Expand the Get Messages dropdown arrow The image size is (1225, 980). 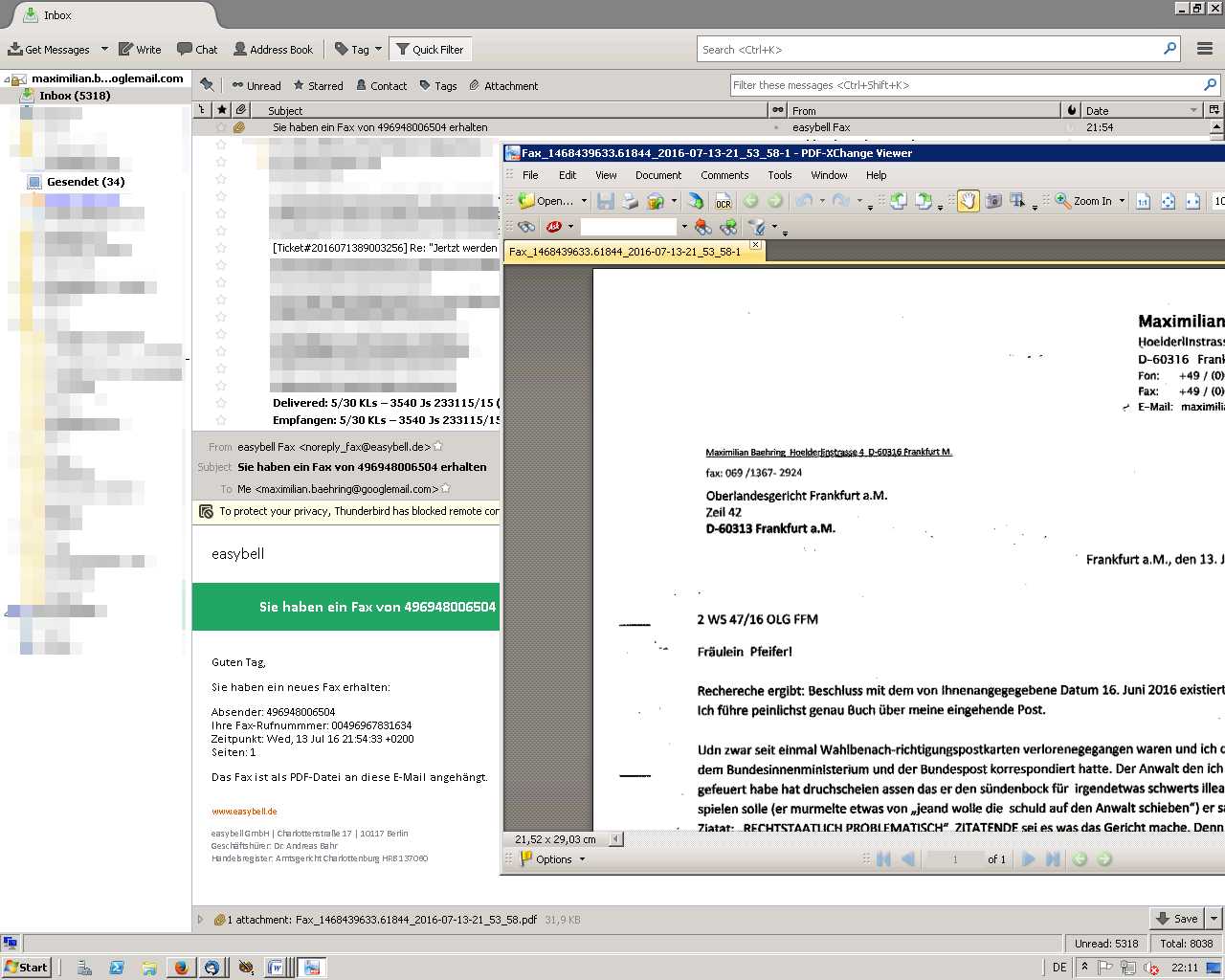click(x=104, y=50)
